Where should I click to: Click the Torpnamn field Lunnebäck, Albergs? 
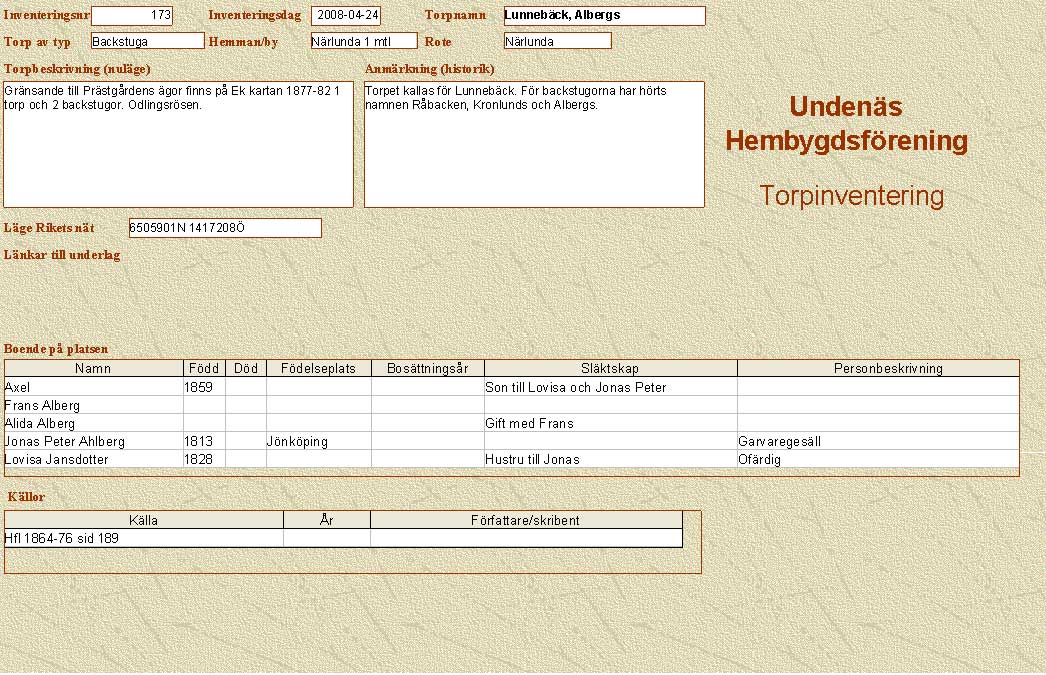(x=604, y=16)
